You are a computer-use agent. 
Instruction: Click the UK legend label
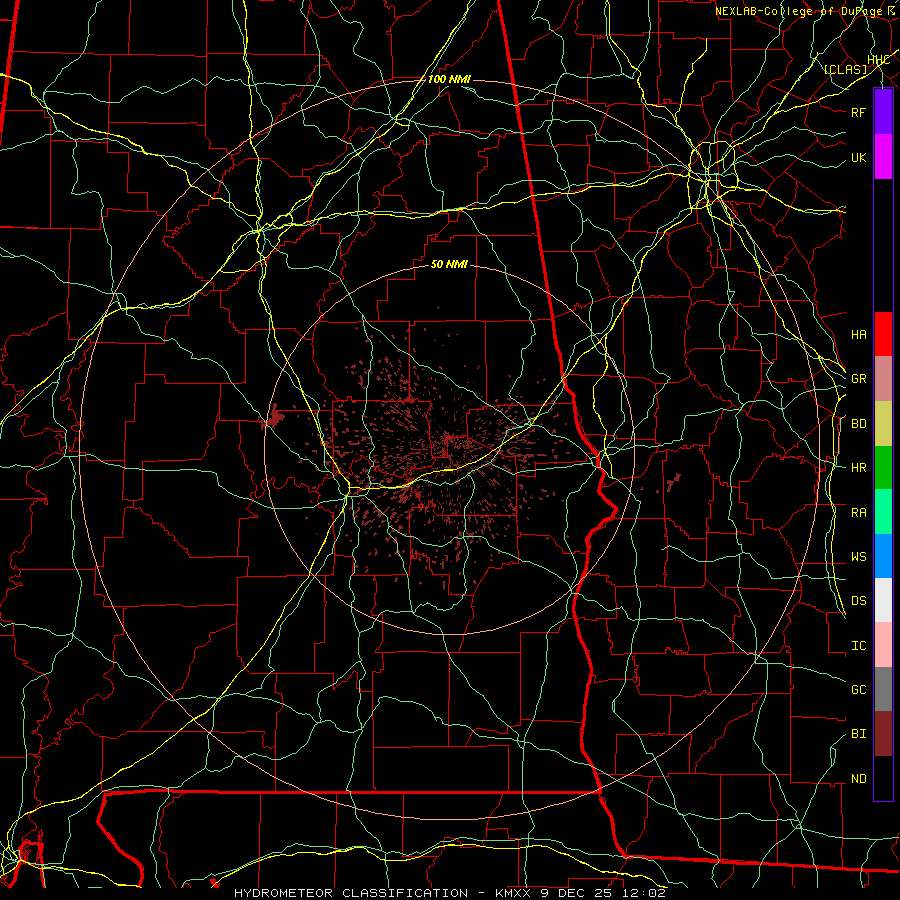coord(859,157)
